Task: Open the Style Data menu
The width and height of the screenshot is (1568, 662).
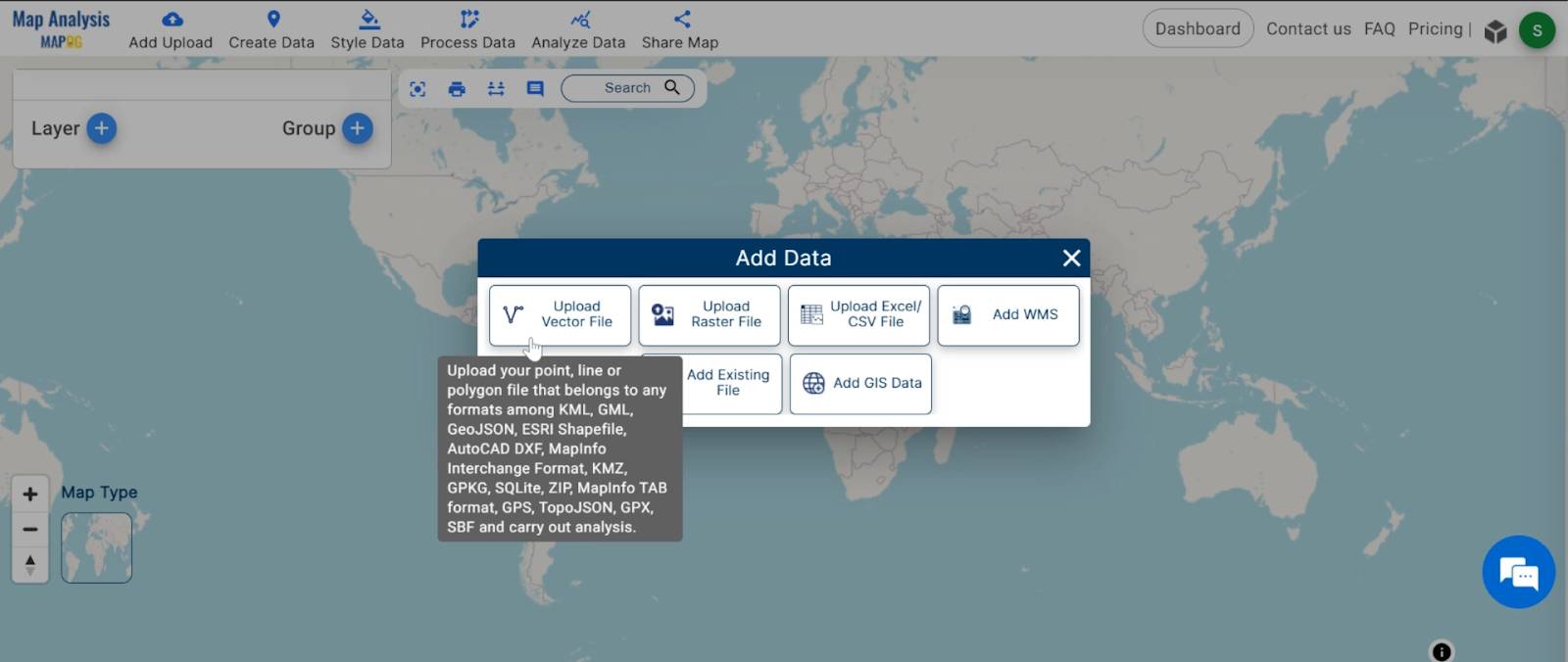Action: point(367,29)
